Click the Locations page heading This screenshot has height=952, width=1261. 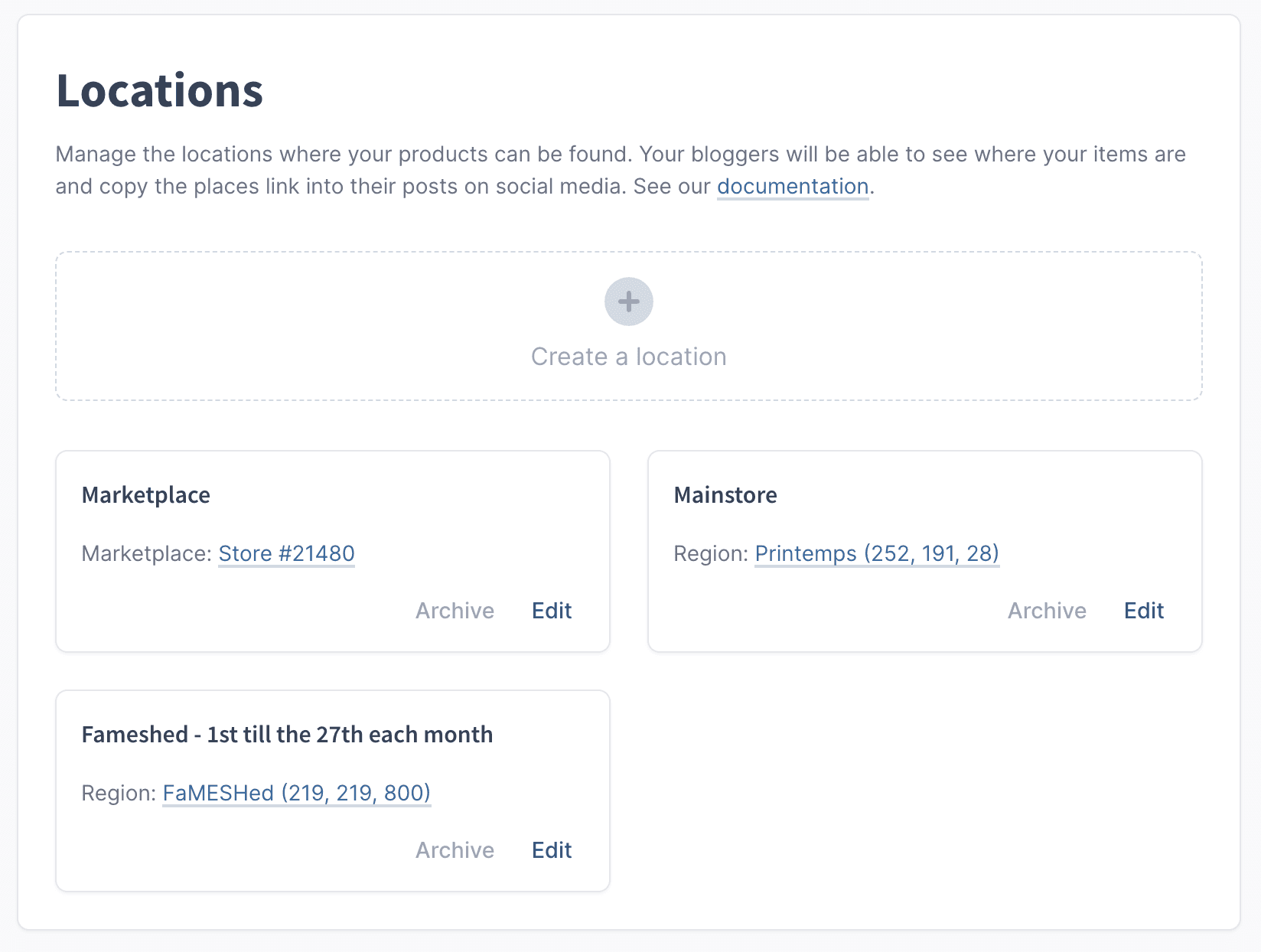[160, 91]
